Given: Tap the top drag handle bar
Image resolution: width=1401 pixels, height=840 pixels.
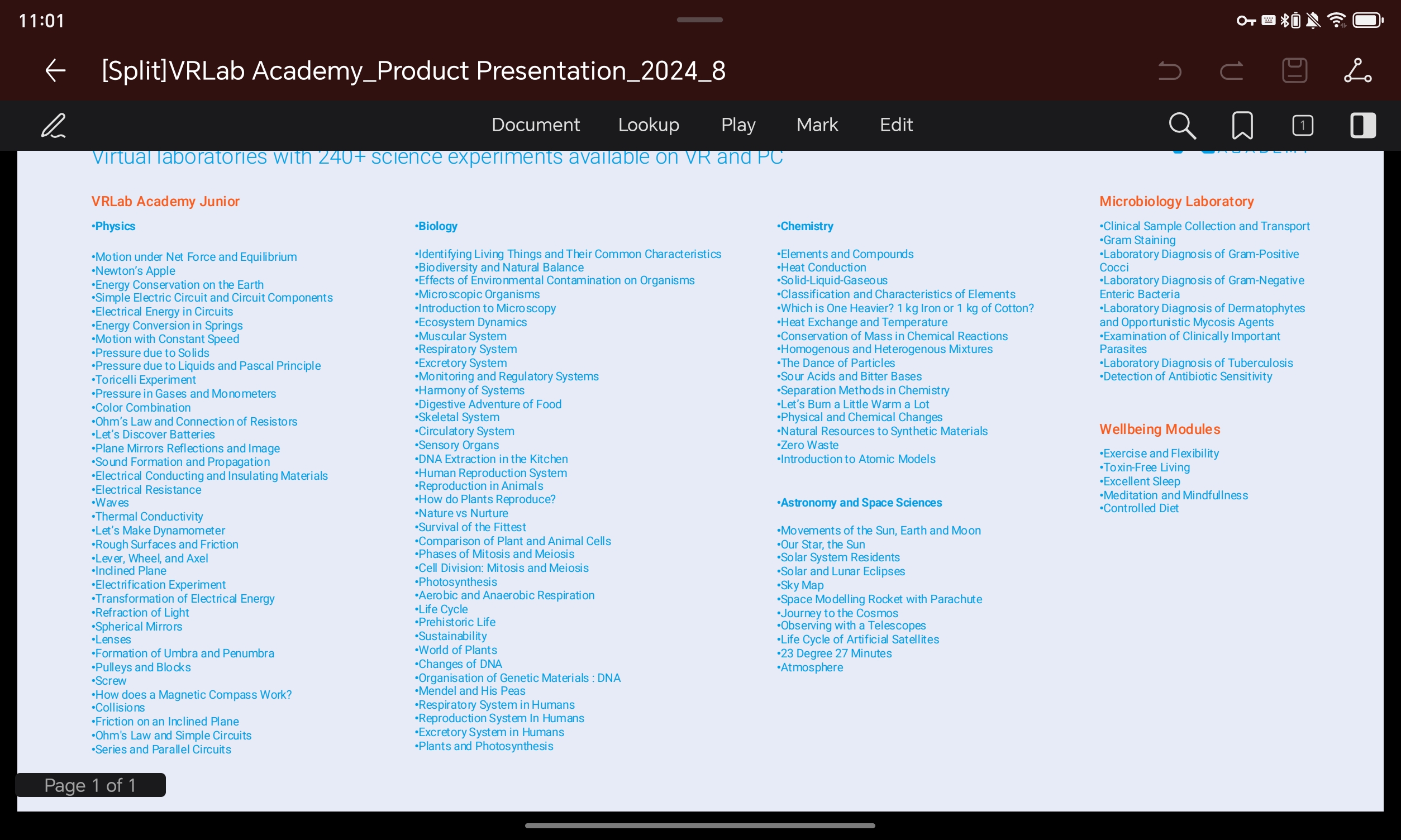Looking at the screenshot, I should pyautogui.click(x=699, y=20).
